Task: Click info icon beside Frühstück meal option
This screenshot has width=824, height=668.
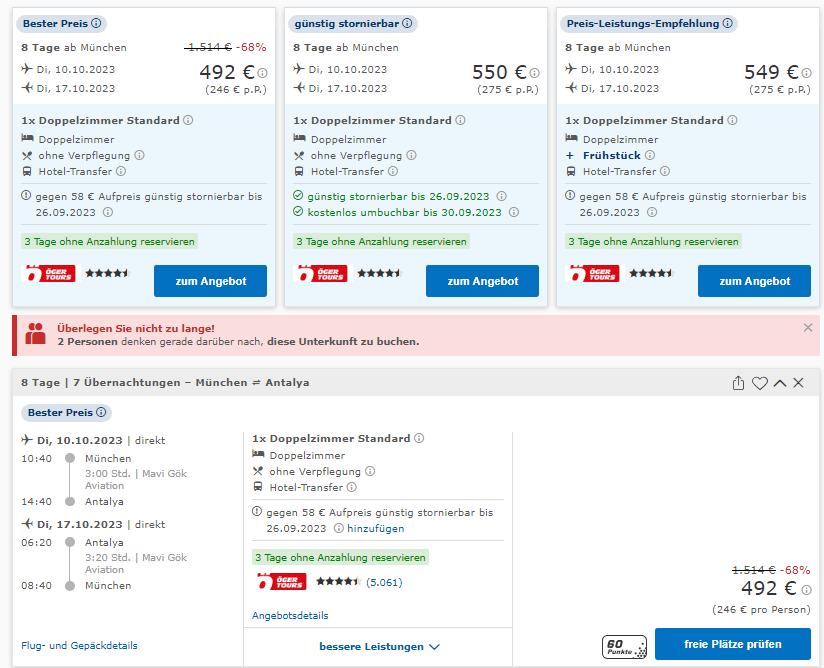Action: 664,156
